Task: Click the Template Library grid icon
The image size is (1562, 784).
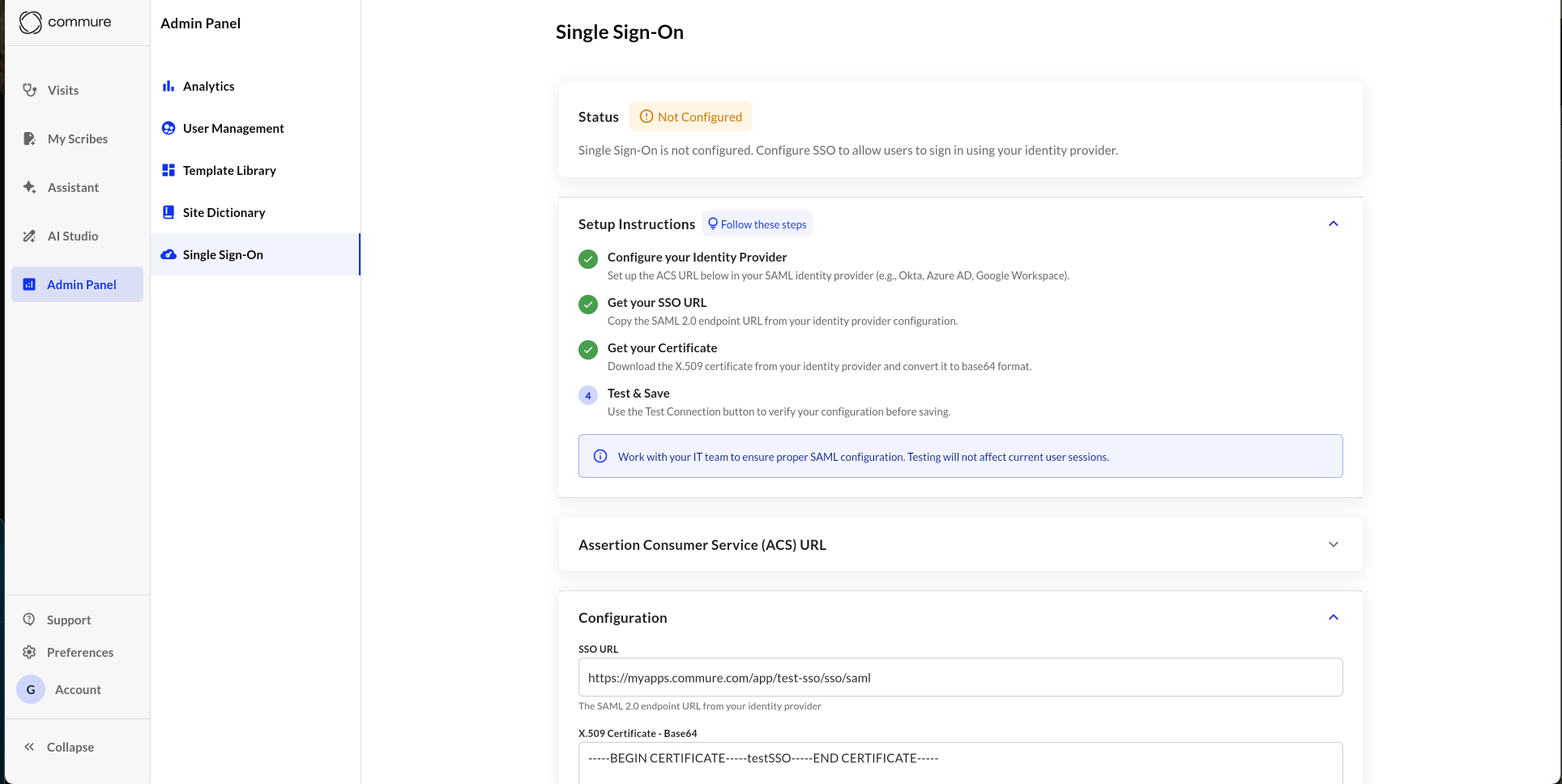Action: 169,170
